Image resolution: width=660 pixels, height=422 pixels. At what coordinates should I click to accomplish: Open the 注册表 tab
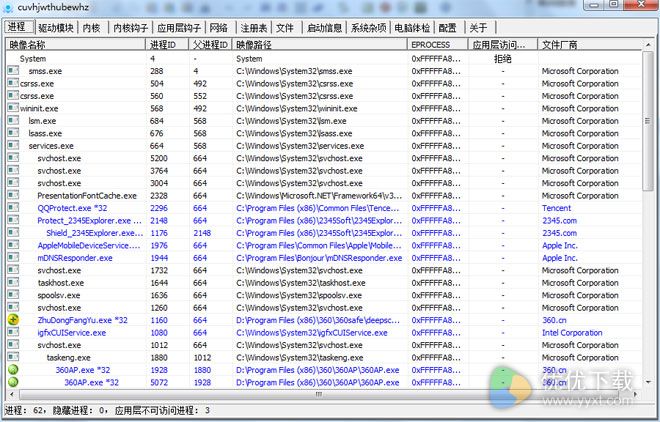pos(254,28)
